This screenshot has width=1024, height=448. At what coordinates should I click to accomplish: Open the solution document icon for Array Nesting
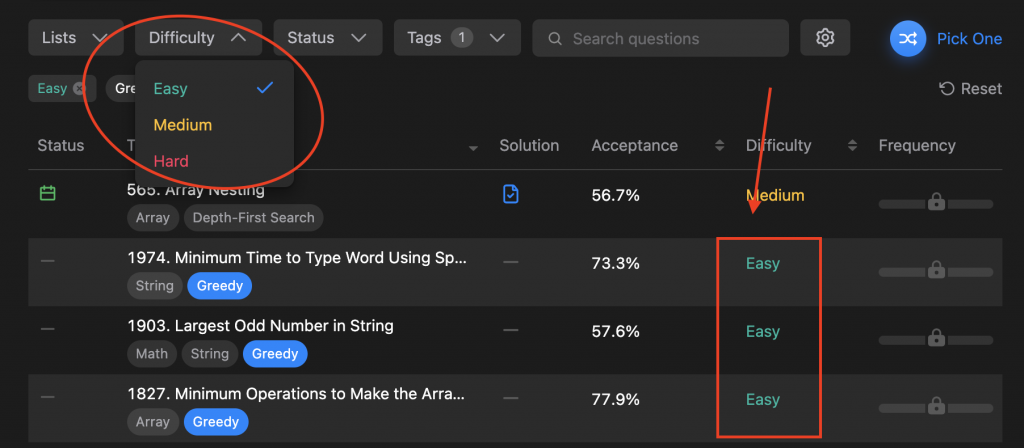[x=511, y=194]
